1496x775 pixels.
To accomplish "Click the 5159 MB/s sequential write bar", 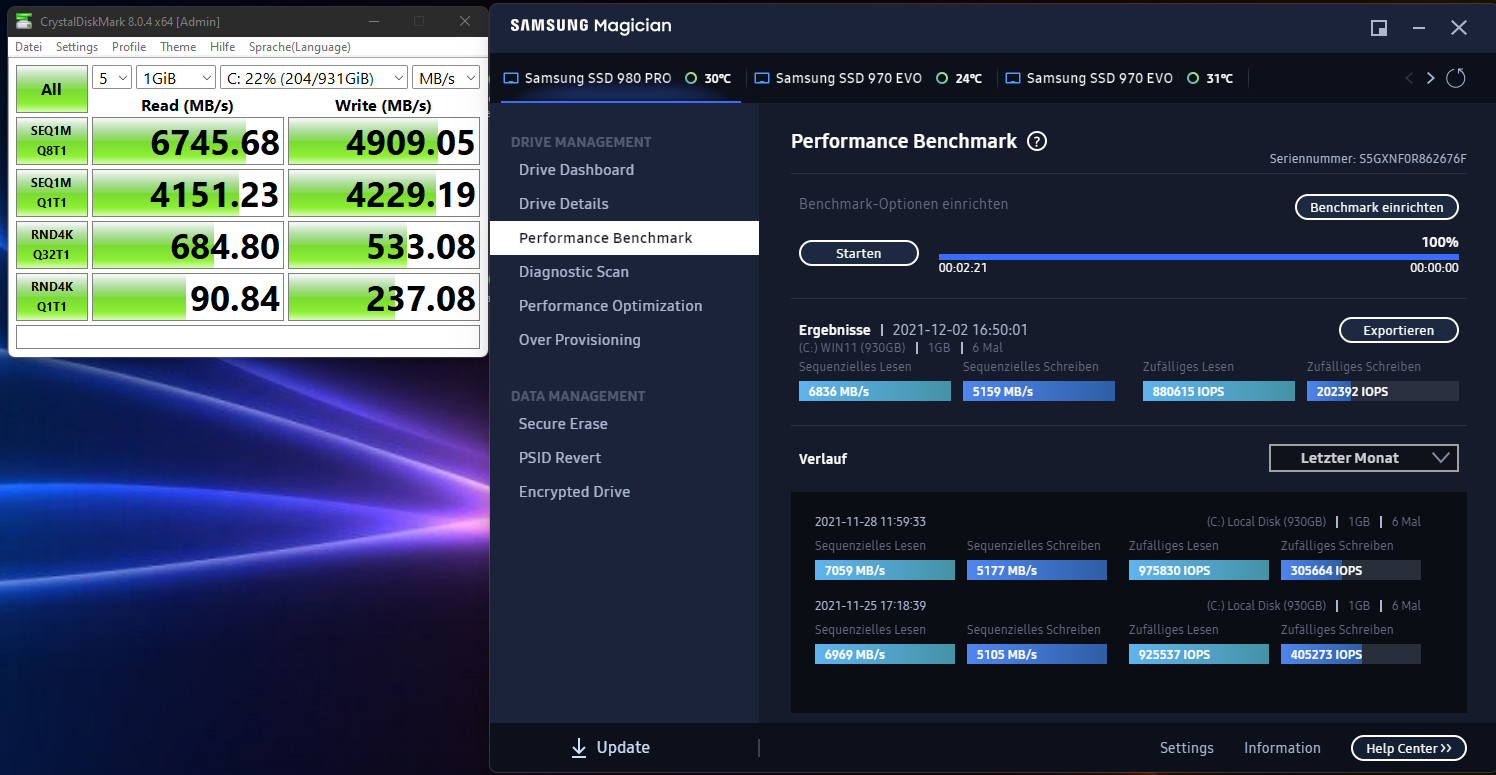I will (x=1039, y=391).
